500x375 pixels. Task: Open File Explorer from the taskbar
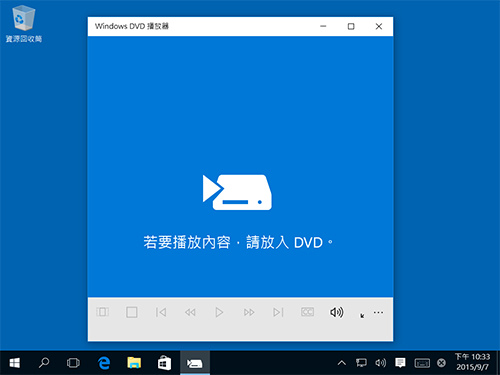pyautogui.click(x=134, y=363)
